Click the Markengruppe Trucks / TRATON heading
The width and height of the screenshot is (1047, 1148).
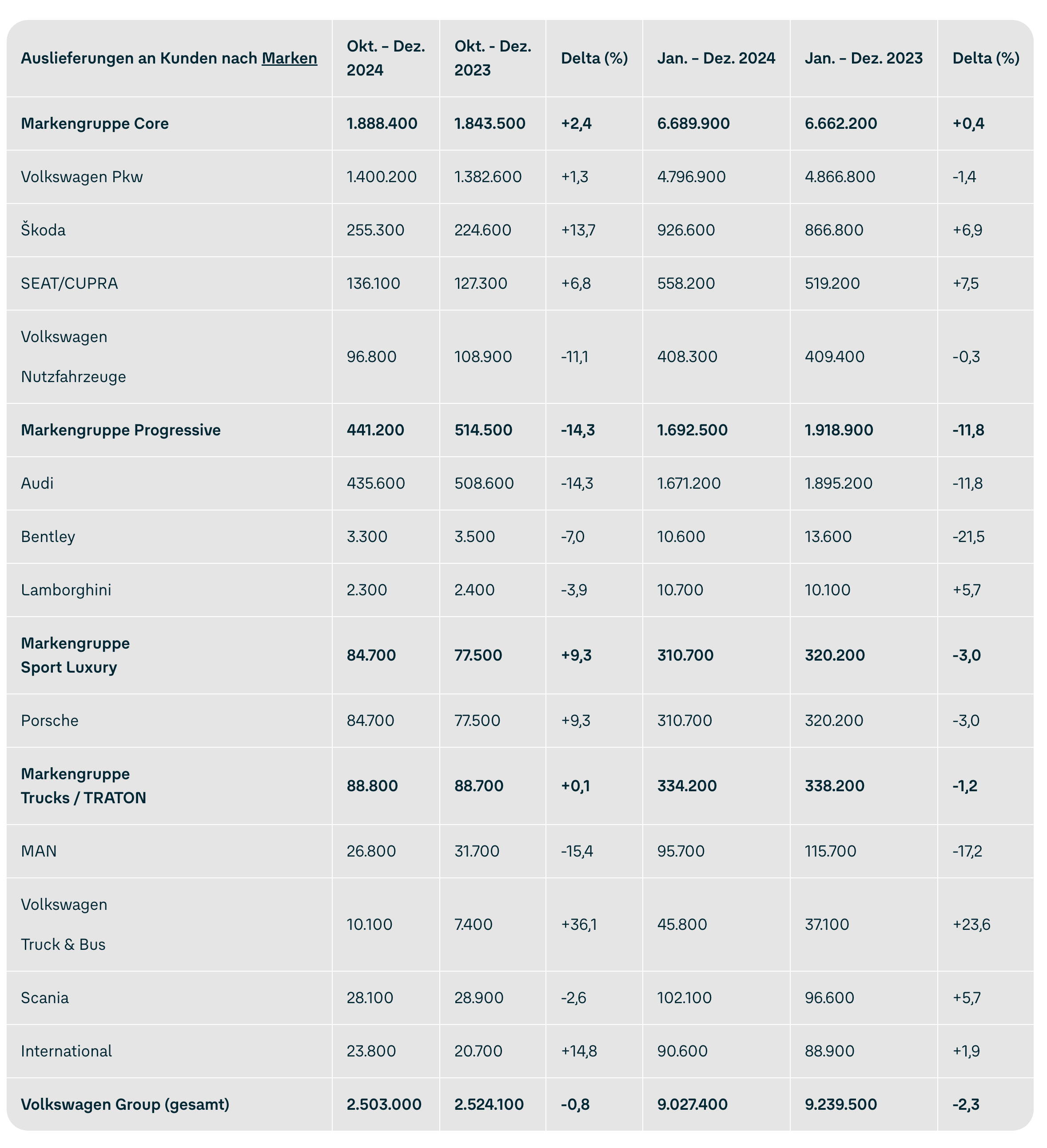84,786
